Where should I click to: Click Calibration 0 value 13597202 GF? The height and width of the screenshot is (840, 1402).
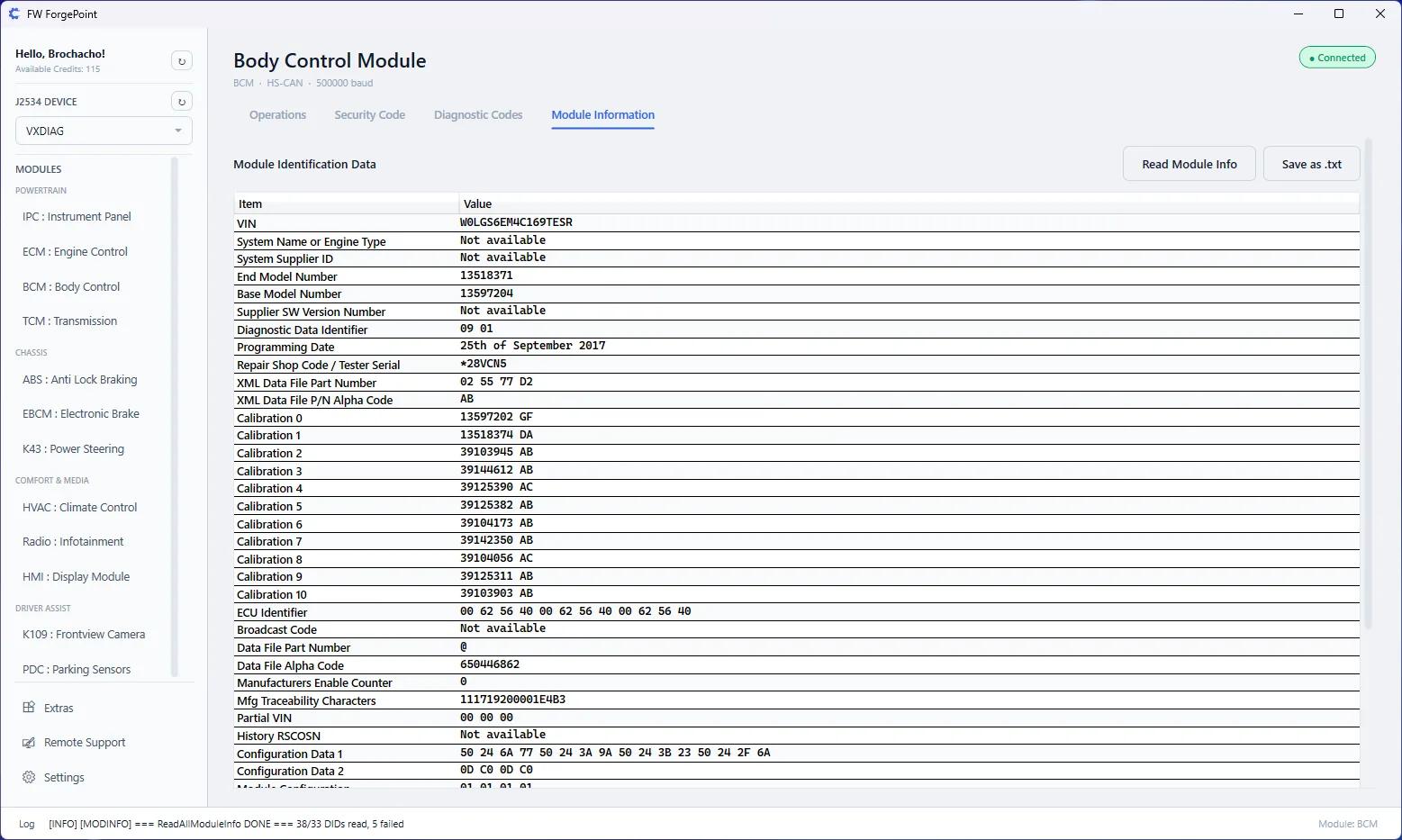pos(496,417)
